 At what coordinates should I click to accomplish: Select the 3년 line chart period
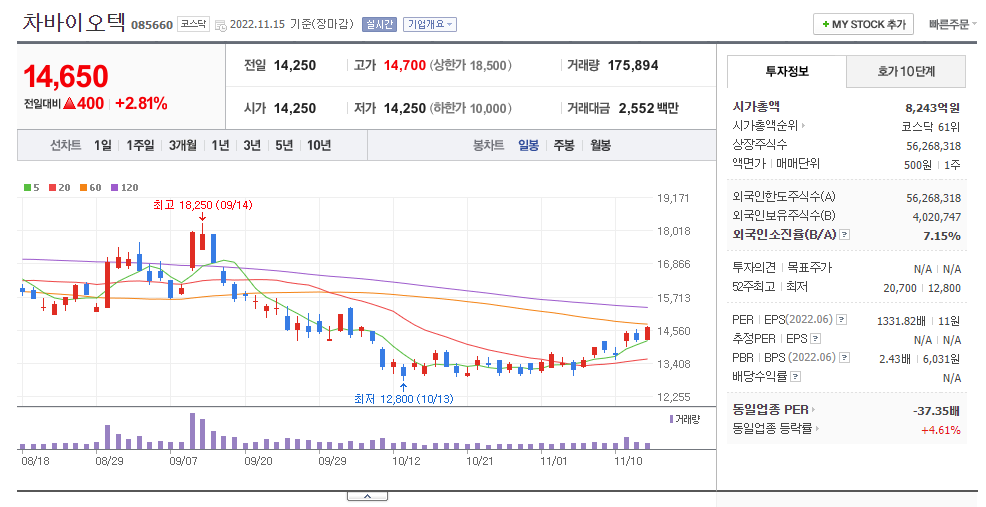252,145
